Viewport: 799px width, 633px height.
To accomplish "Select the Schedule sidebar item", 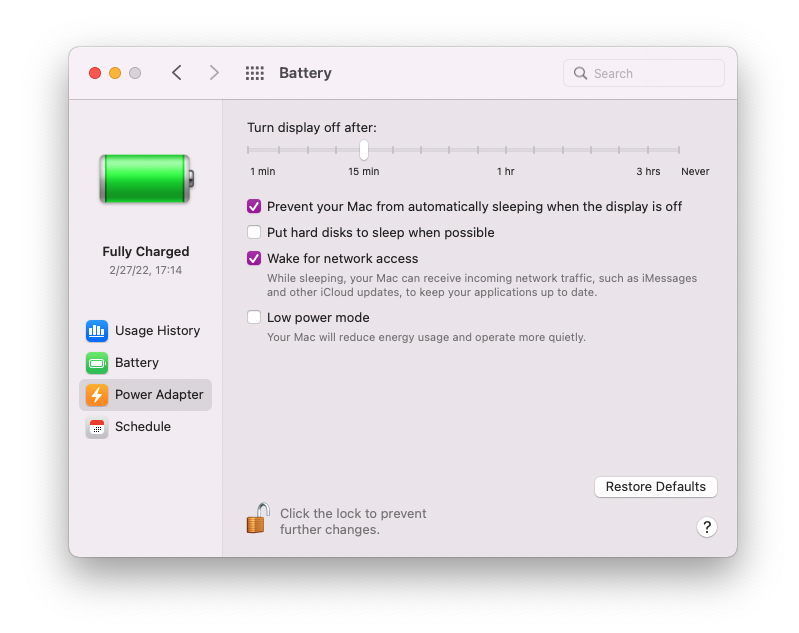I will (x=143, y=427).
